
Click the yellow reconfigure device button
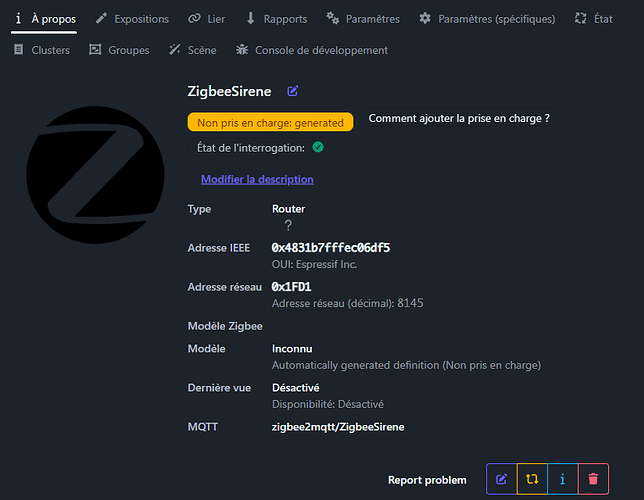tap(532, 479)
